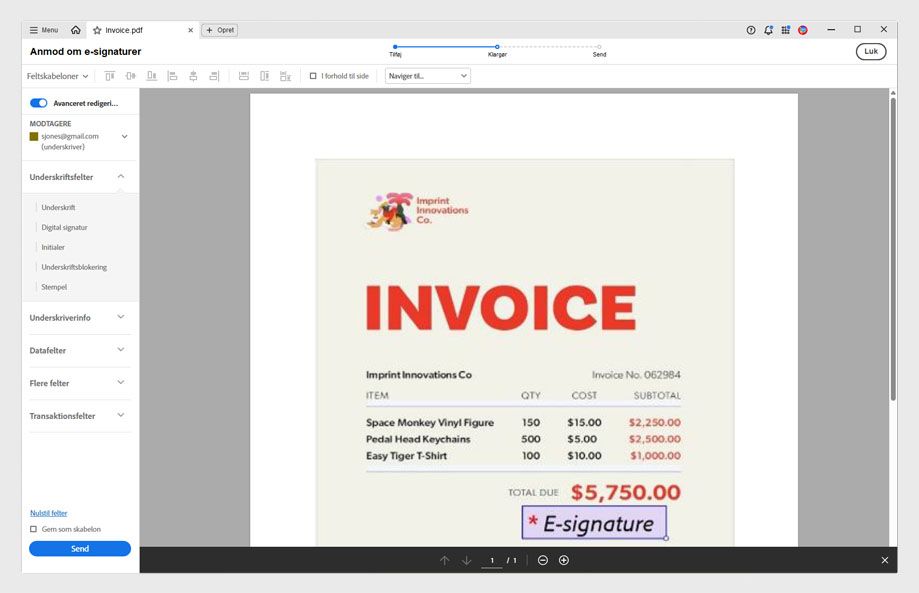
Task: Open Feltskabeloner dropdown
Action: (57, 76)
